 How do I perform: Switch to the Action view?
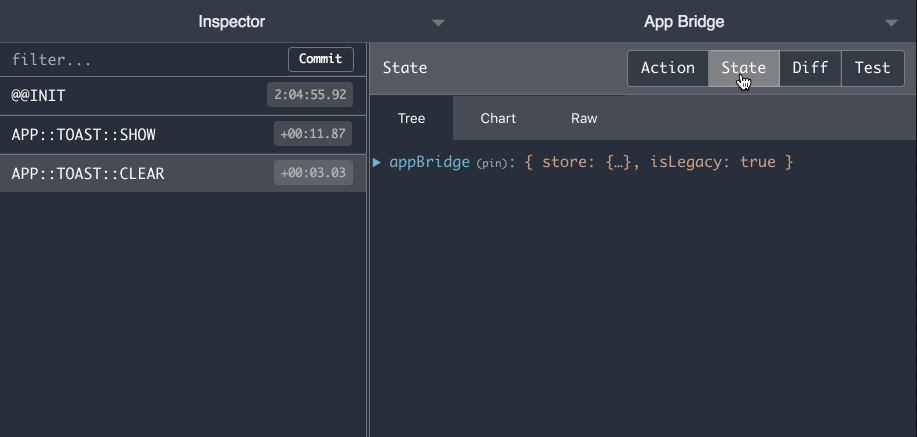point(668,68)
